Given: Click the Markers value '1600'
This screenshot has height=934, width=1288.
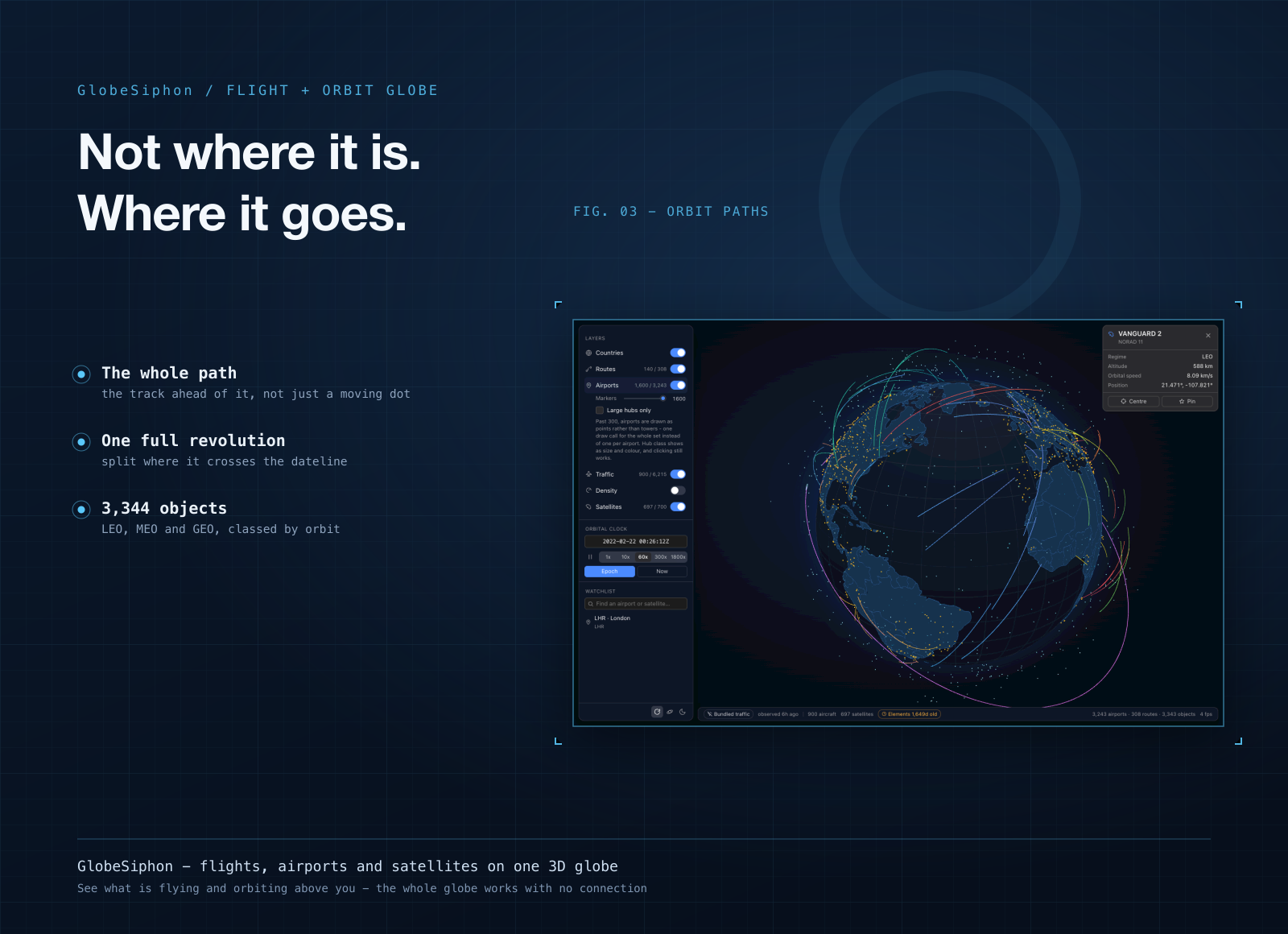Looking at the screenshot, I should tap(679, 399).
